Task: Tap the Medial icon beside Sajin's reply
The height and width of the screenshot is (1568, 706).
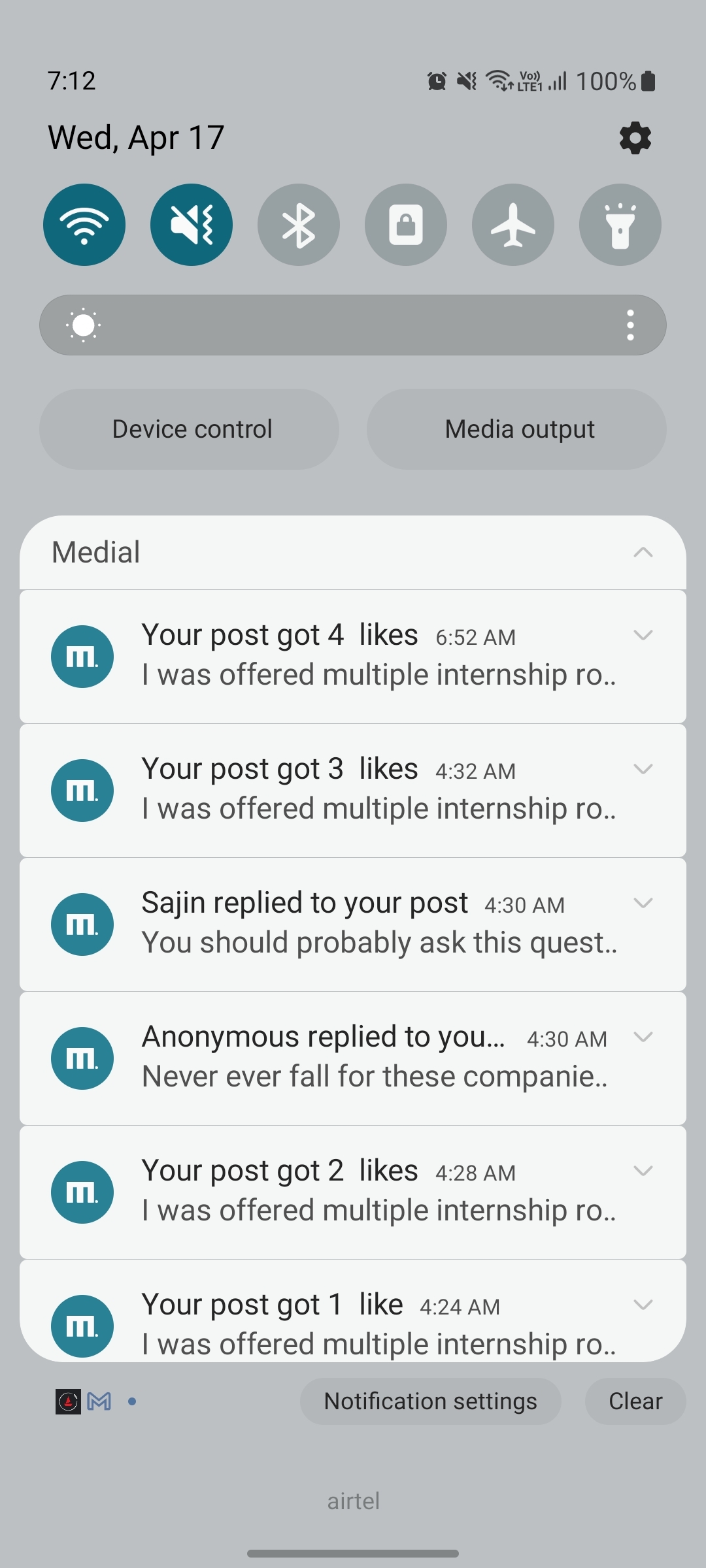Action: click(82, 924)
